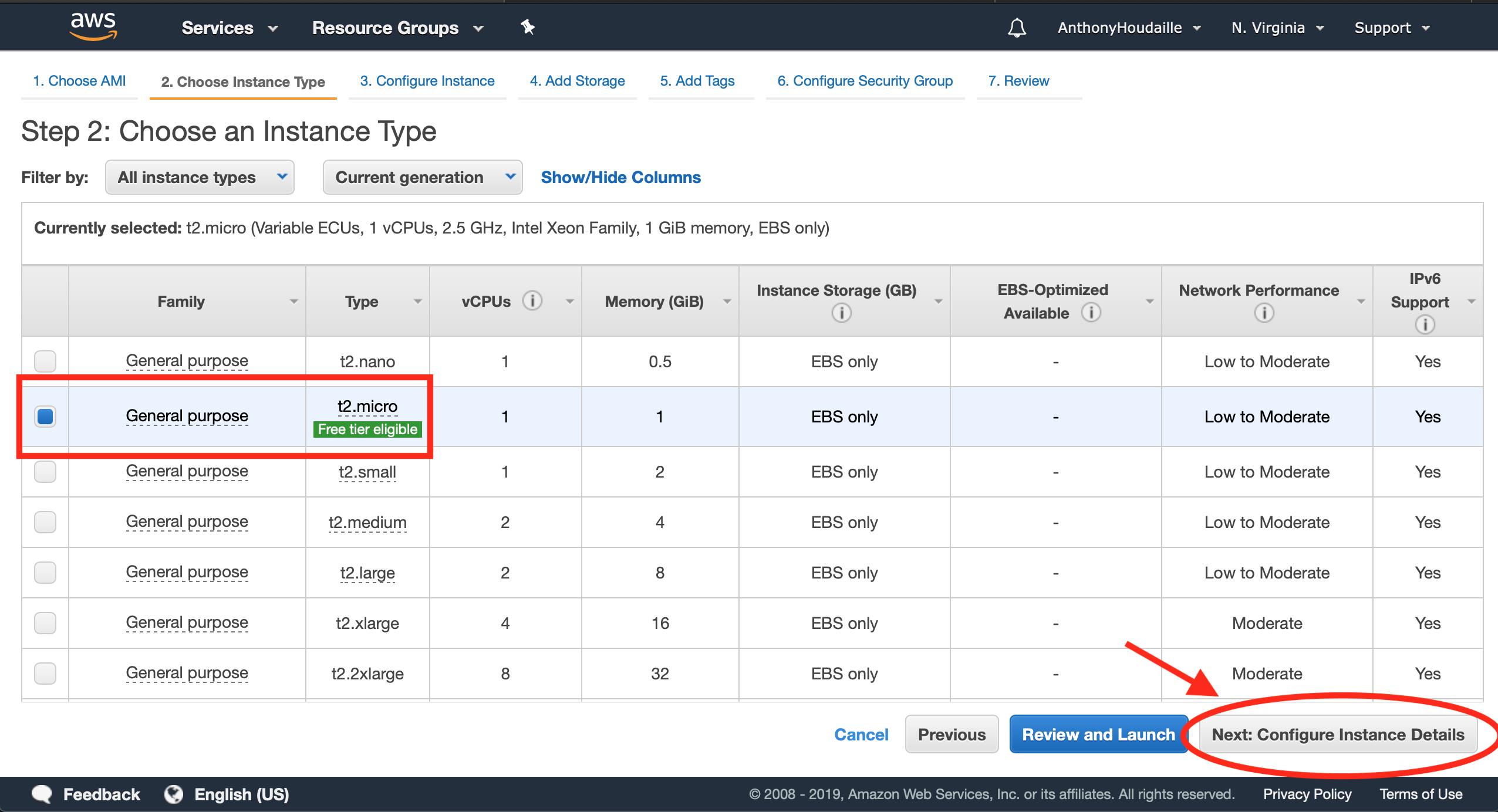Click the pushpin shortcut icon

coord(528,27)
